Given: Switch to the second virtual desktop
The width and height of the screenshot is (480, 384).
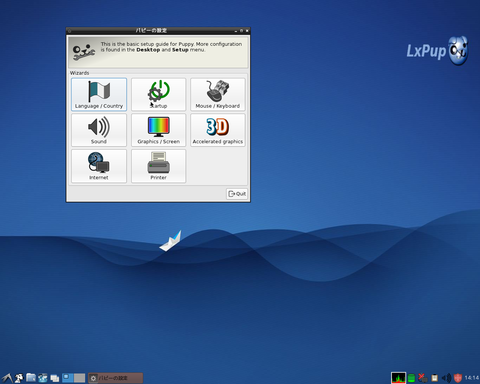Looking at the screenshot, I should (79, 378).
